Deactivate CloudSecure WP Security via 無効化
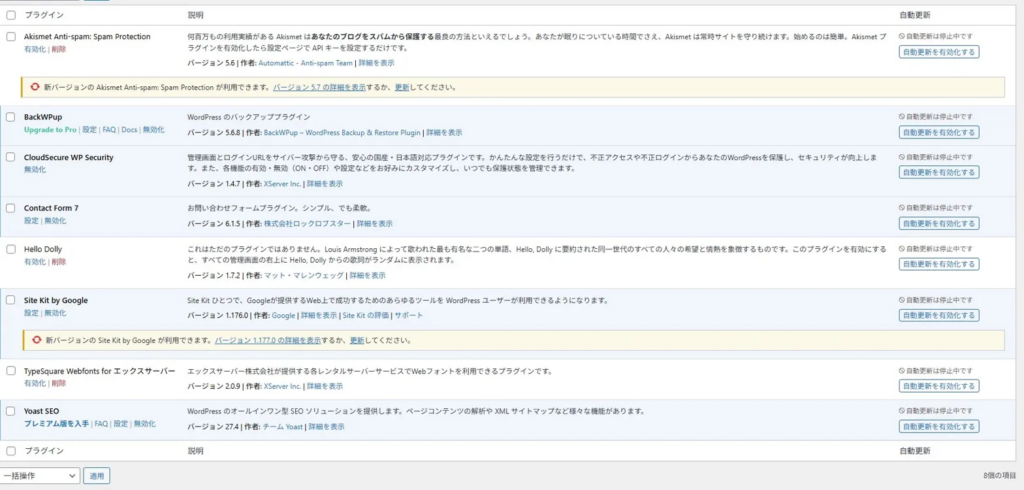Viewport: 1024px width, 490px height. point(34,170)
